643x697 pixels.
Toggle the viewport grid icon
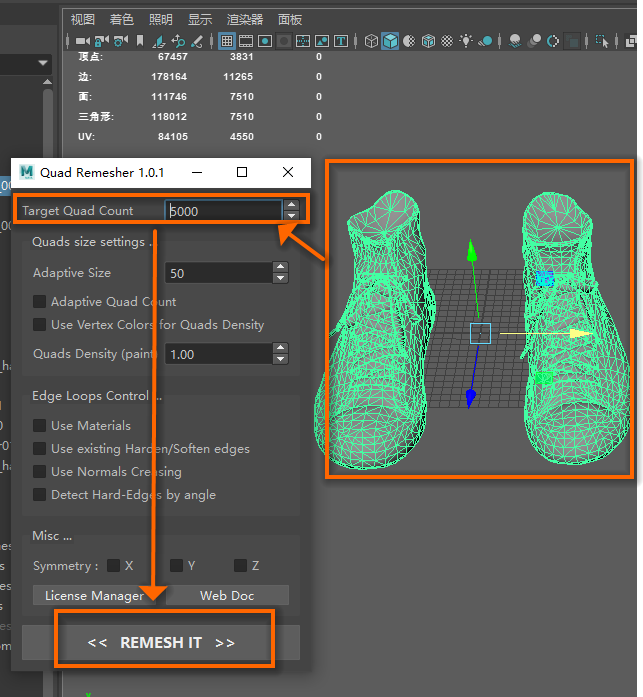(227, 41)
